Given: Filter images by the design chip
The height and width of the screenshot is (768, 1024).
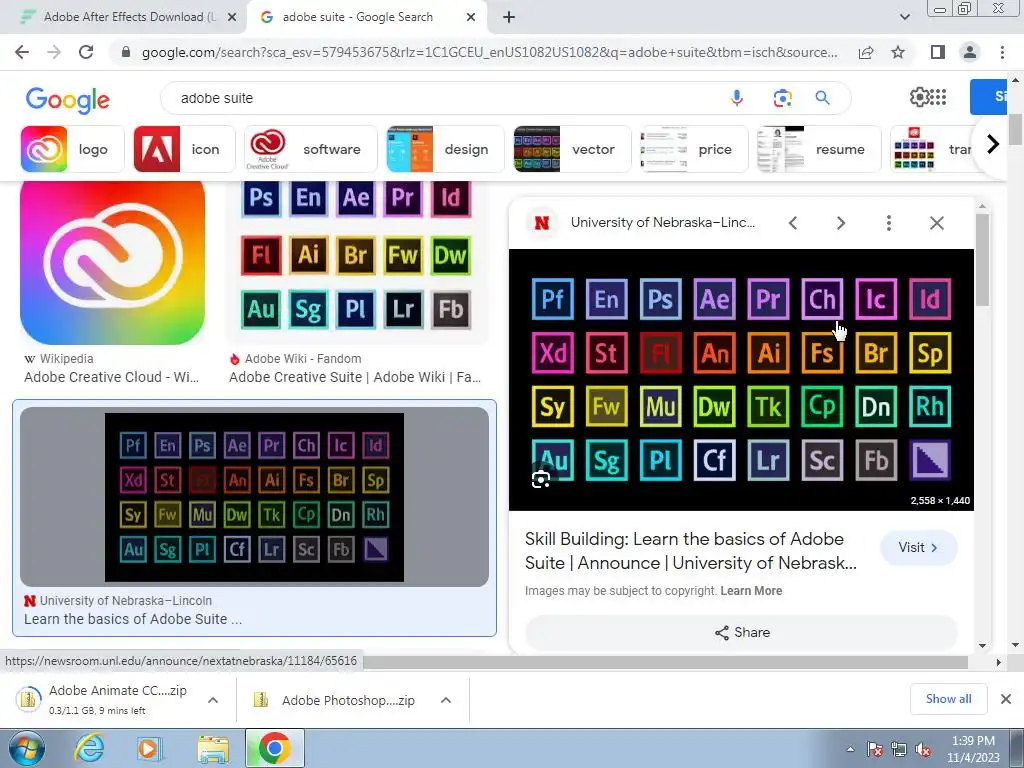Looking at the screenshot, I should coord(445,150).
